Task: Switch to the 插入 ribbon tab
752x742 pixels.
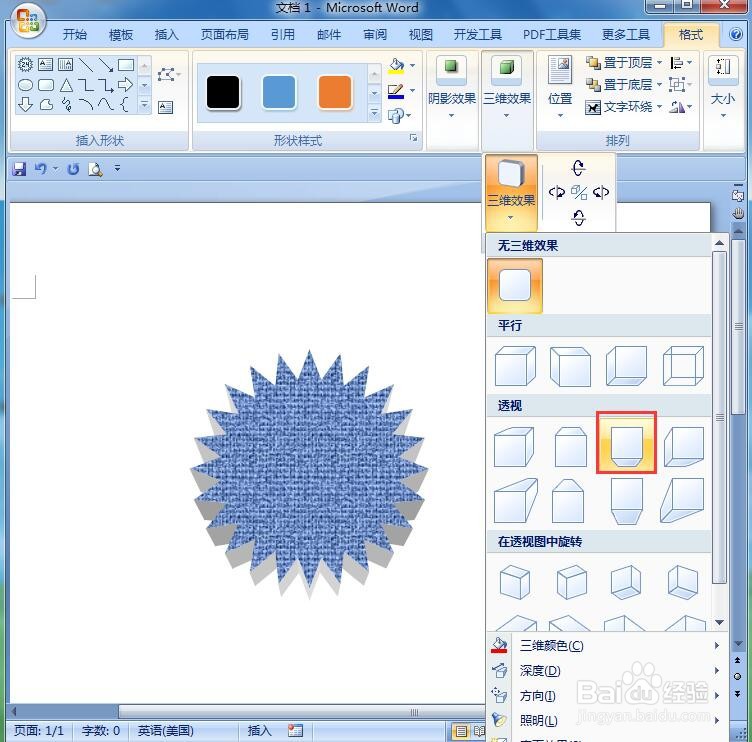Action: (166, 35)
